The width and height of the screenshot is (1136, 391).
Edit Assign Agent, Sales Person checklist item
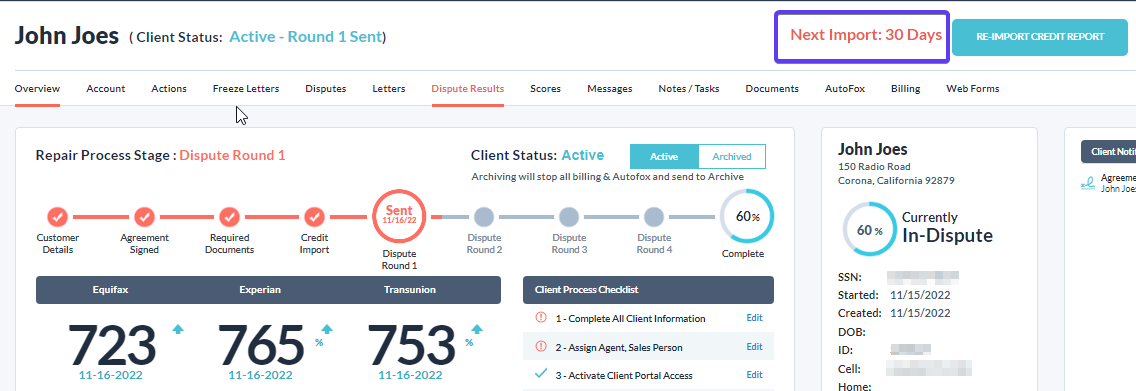(754, 347)
